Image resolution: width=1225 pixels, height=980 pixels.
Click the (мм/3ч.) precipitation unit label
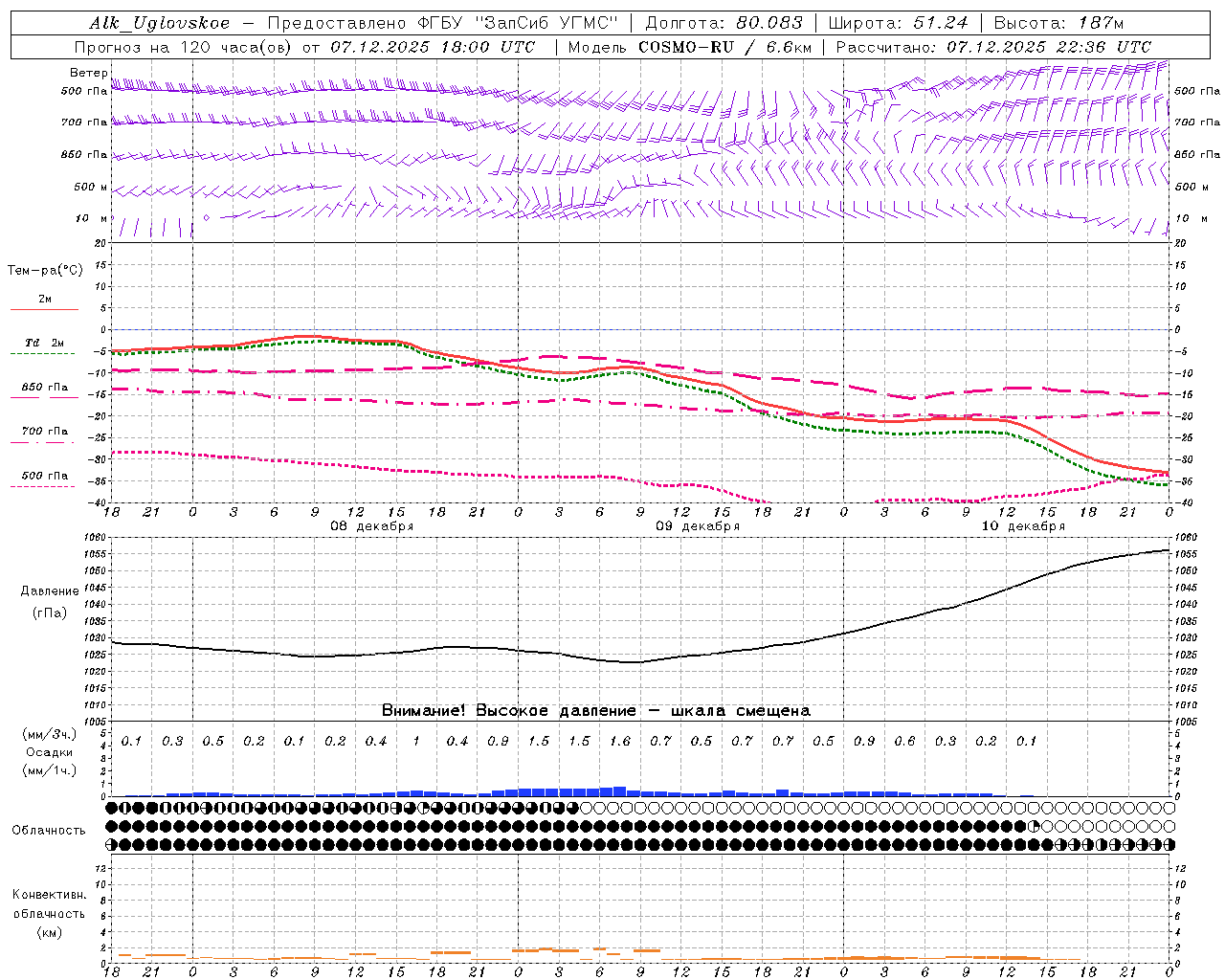(50, 734)
